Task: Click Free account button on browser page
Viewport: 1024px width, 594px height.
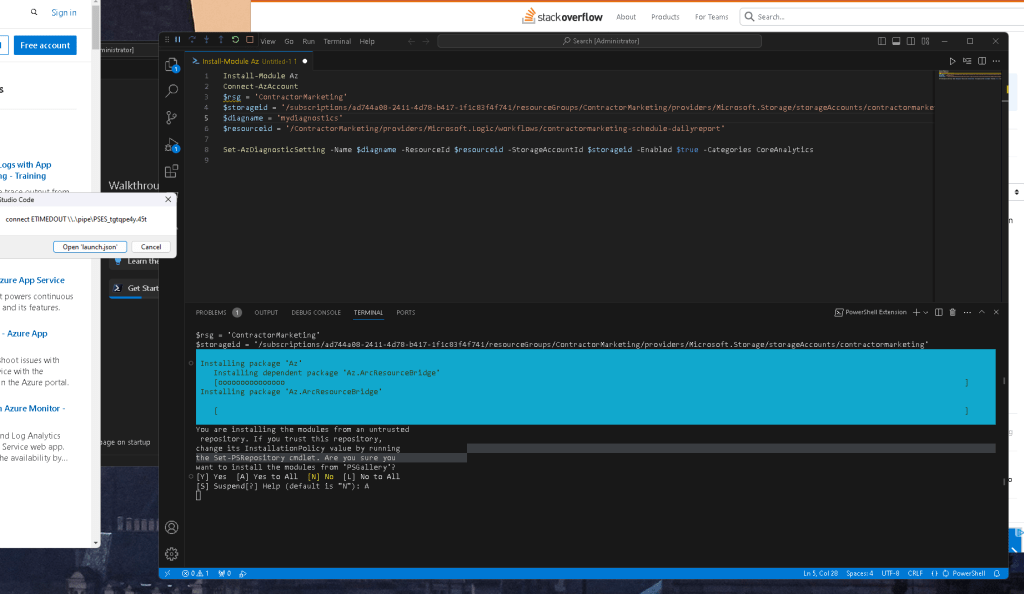Action: 45,45
